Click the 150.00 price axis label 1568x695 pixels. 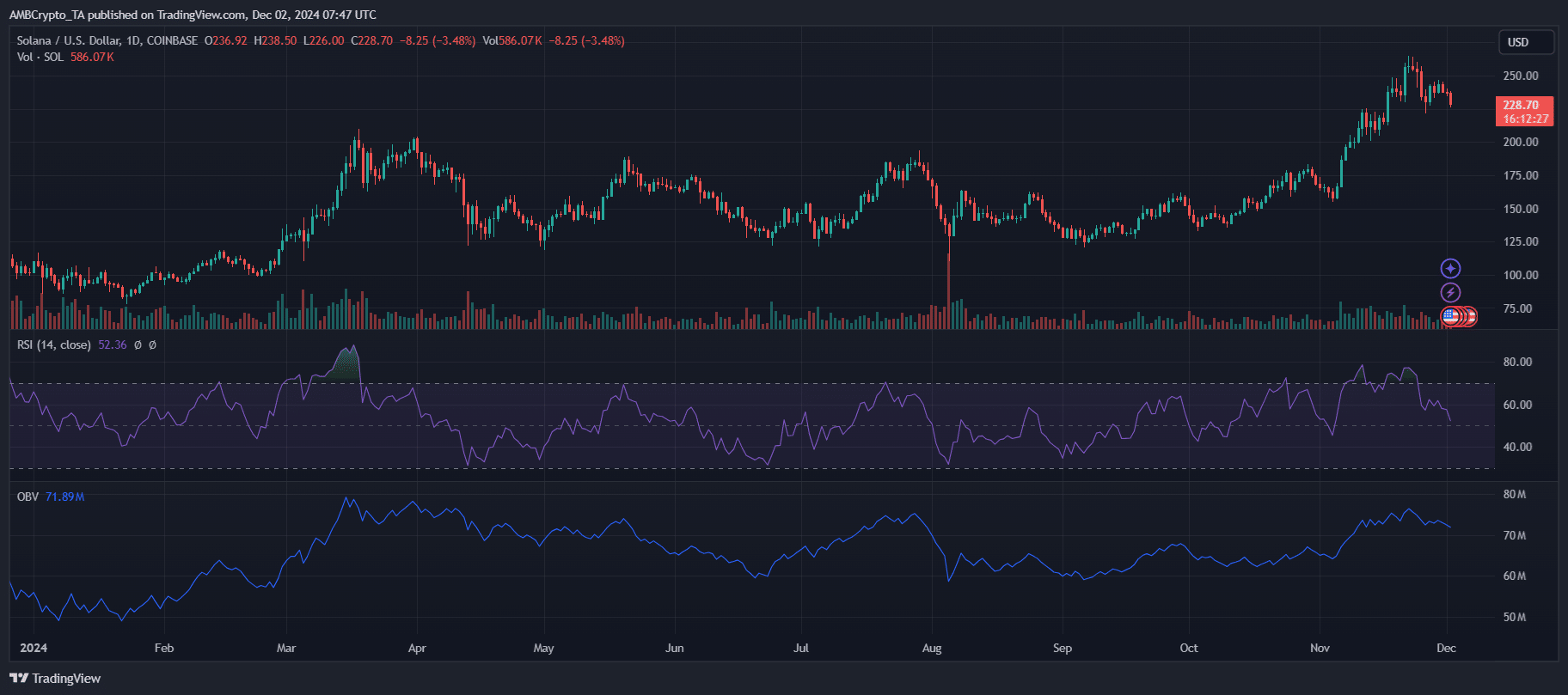click(1521, 209)
